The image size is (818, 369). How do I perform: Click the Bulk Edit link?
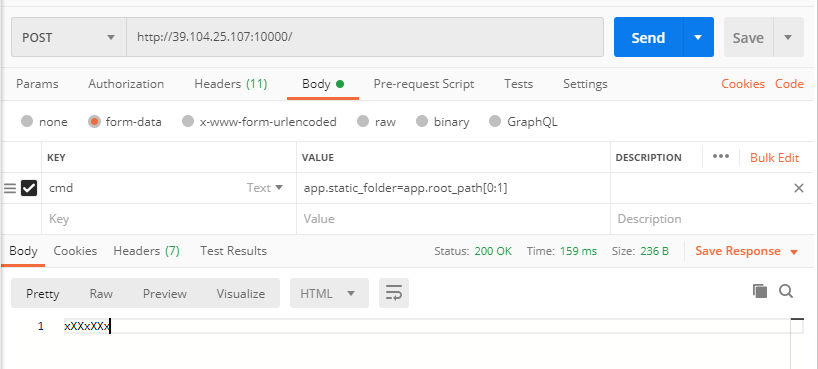pos(774,158)
